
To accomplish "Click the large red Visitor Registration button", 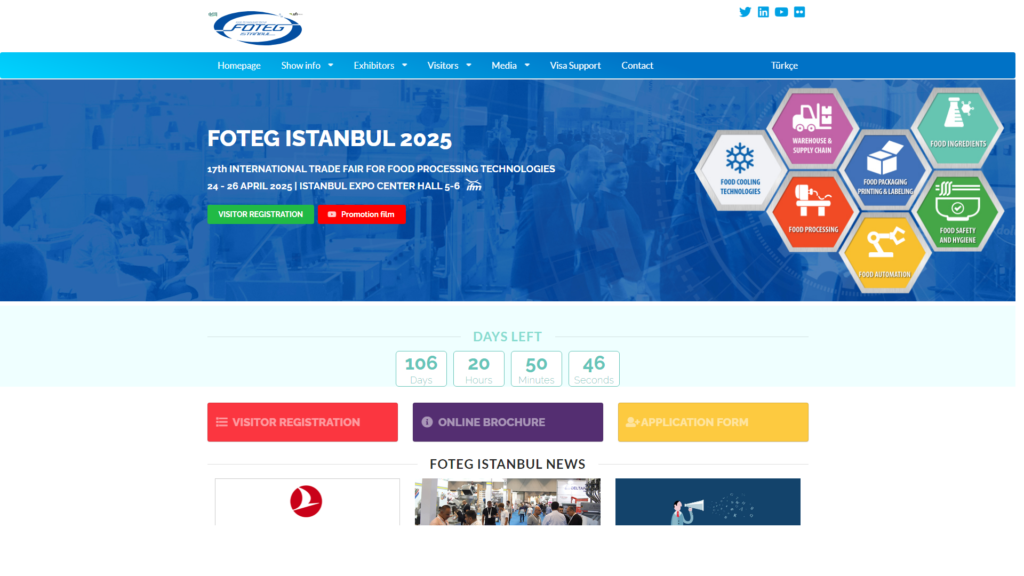I will coord(302,422).
